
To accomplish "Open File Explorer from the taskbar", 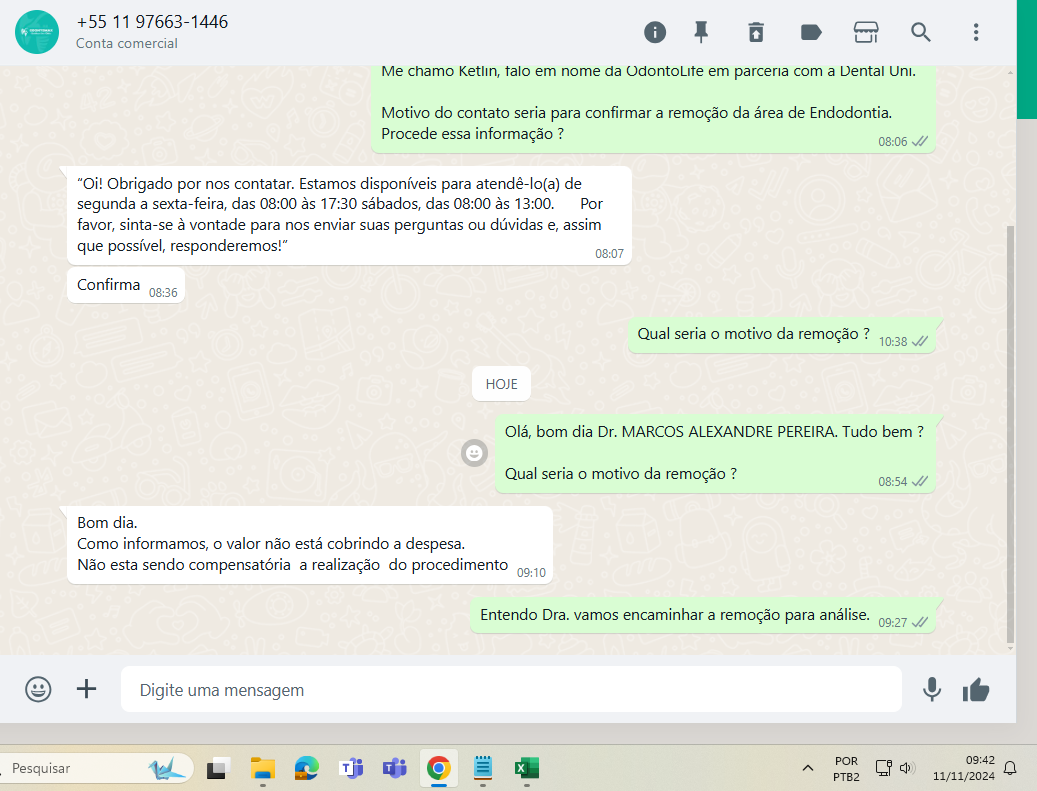I will coord(263,768).
